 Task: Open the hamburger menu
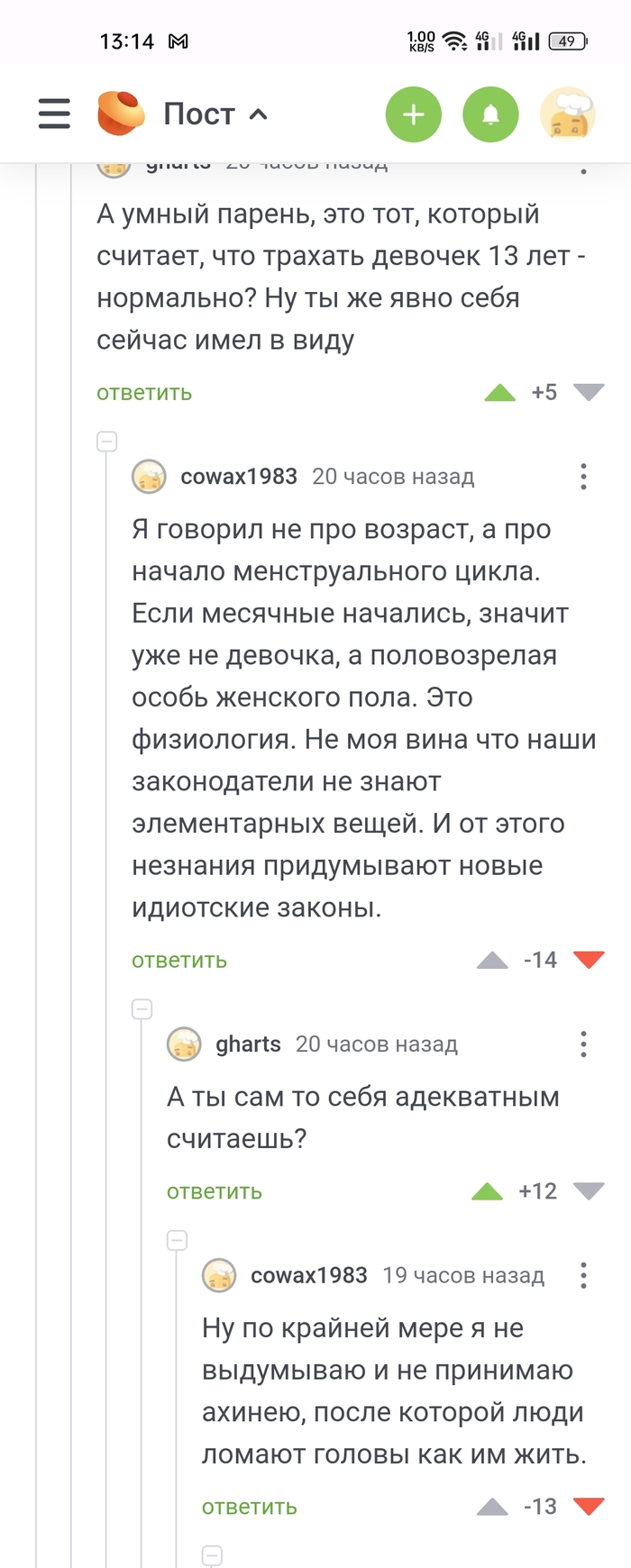(54, 114)
